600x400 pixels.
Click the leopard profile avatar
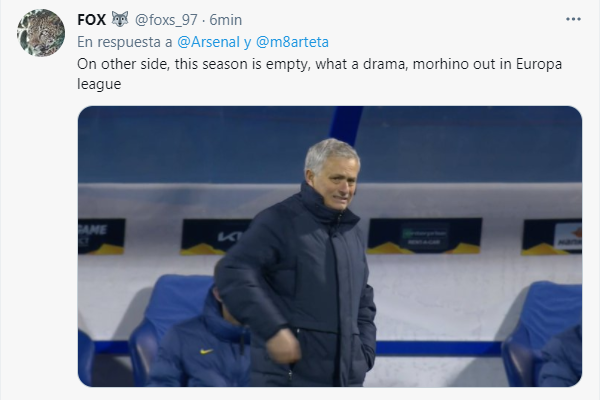click(x=41, y=33)
